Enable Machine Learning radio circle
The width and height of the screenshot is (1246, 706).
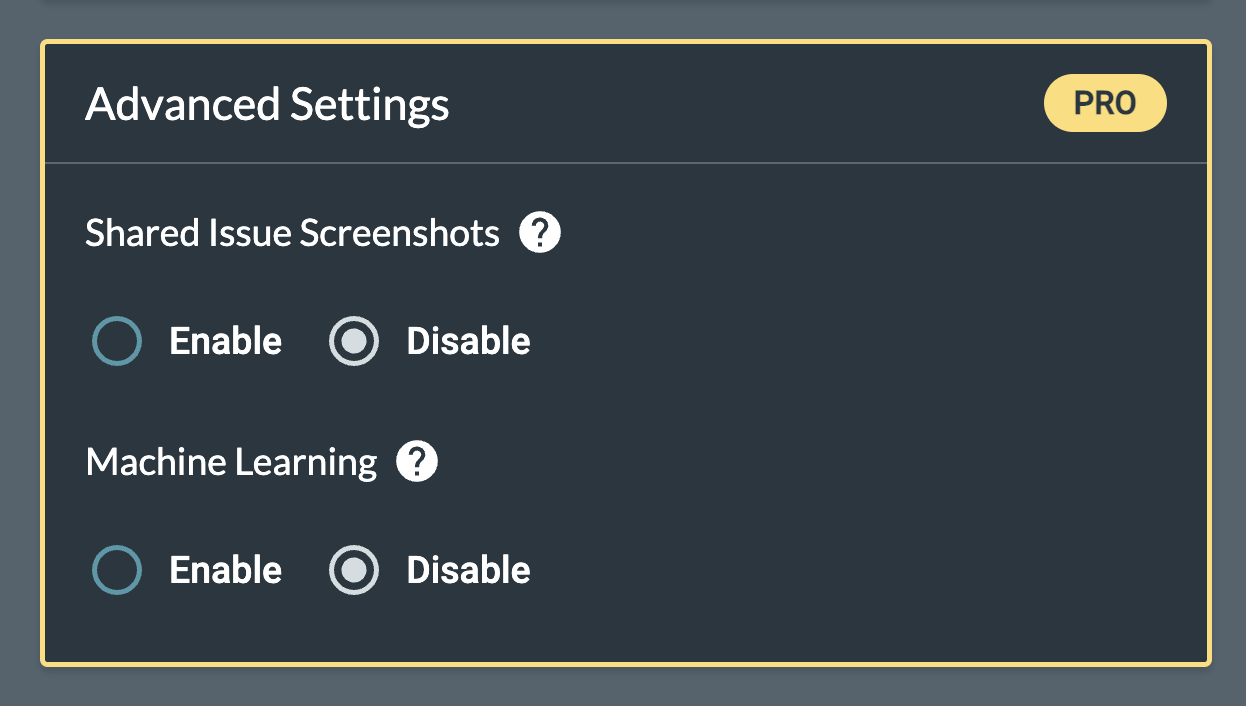tap(117, 570)
